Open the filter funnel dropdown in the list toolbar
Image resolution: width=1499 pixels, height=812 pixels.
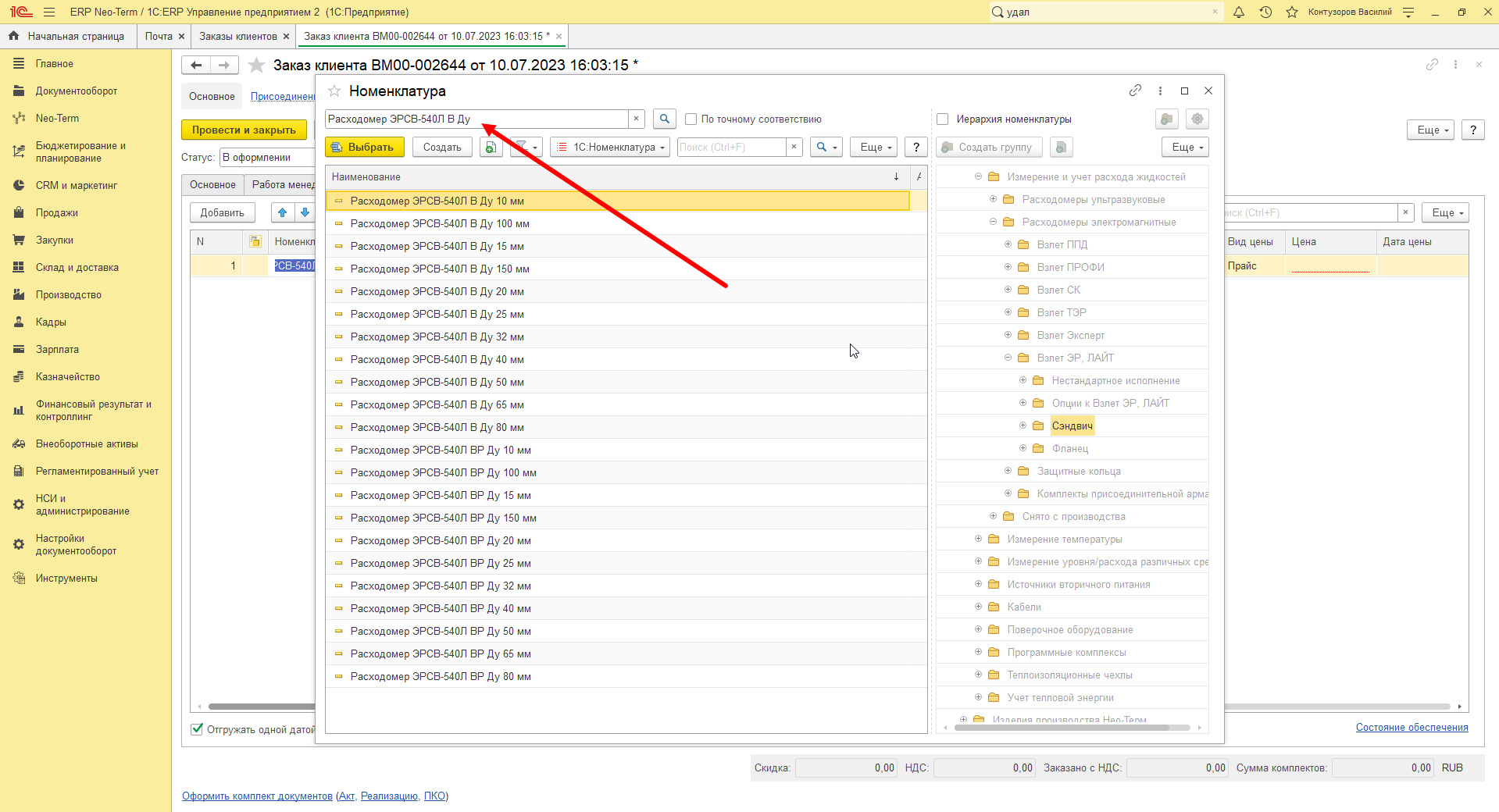coord(525,147)
